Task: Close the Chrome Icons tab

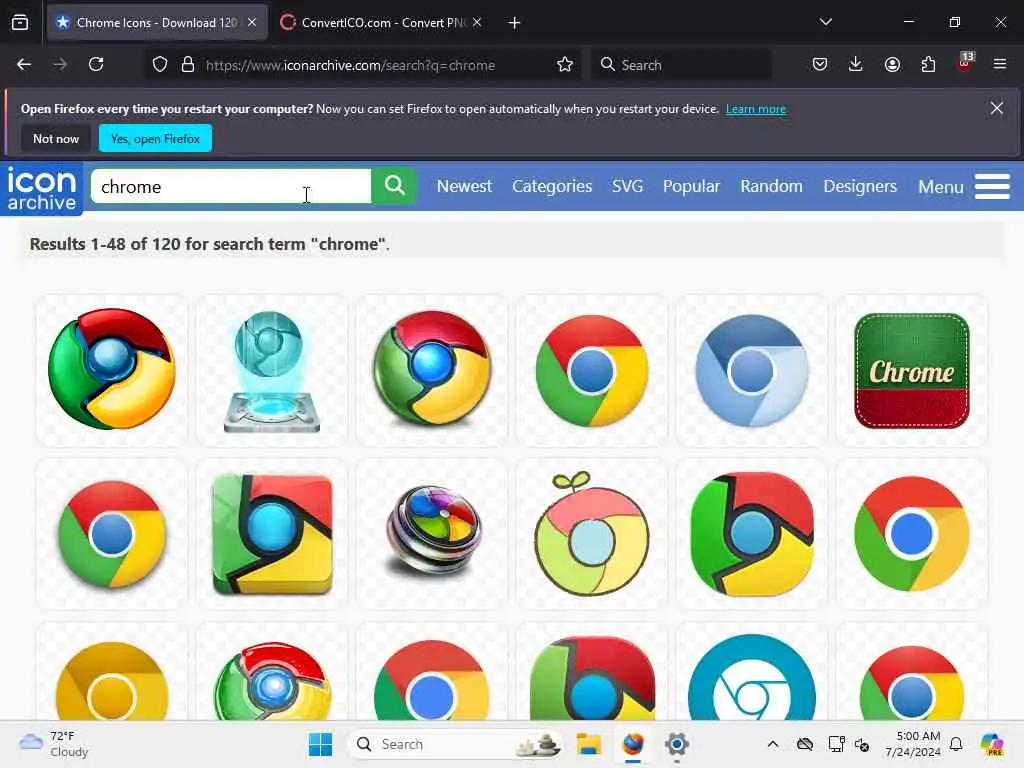Action: click(252, 22)
